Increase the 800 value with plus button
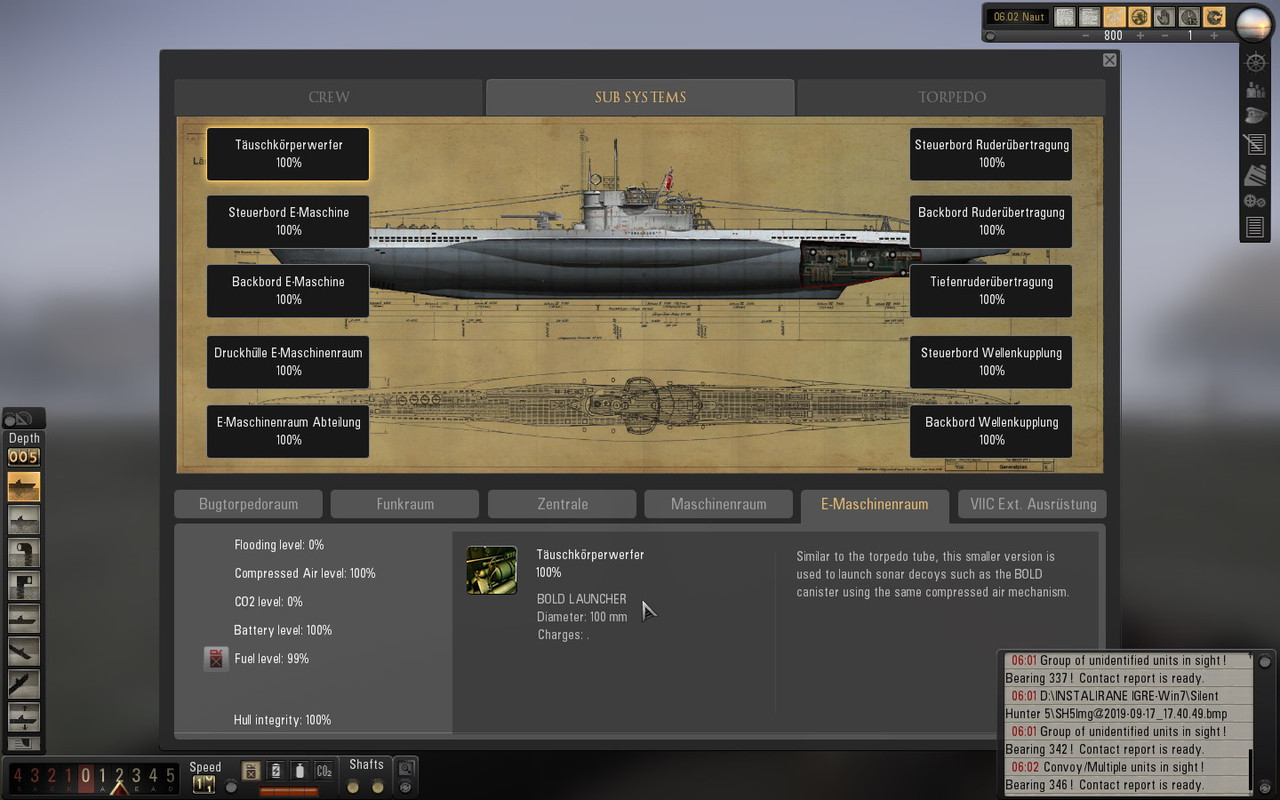Viewport: 1280px width, 800px height. pos(1140,36)
